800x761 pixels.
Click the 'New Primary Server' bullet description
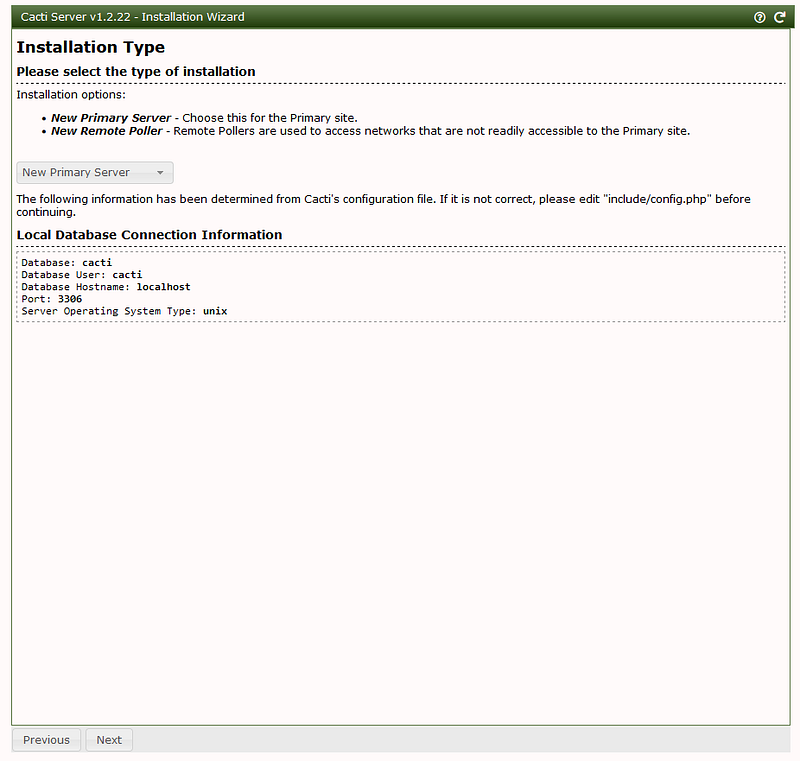[x=204, y=118]
